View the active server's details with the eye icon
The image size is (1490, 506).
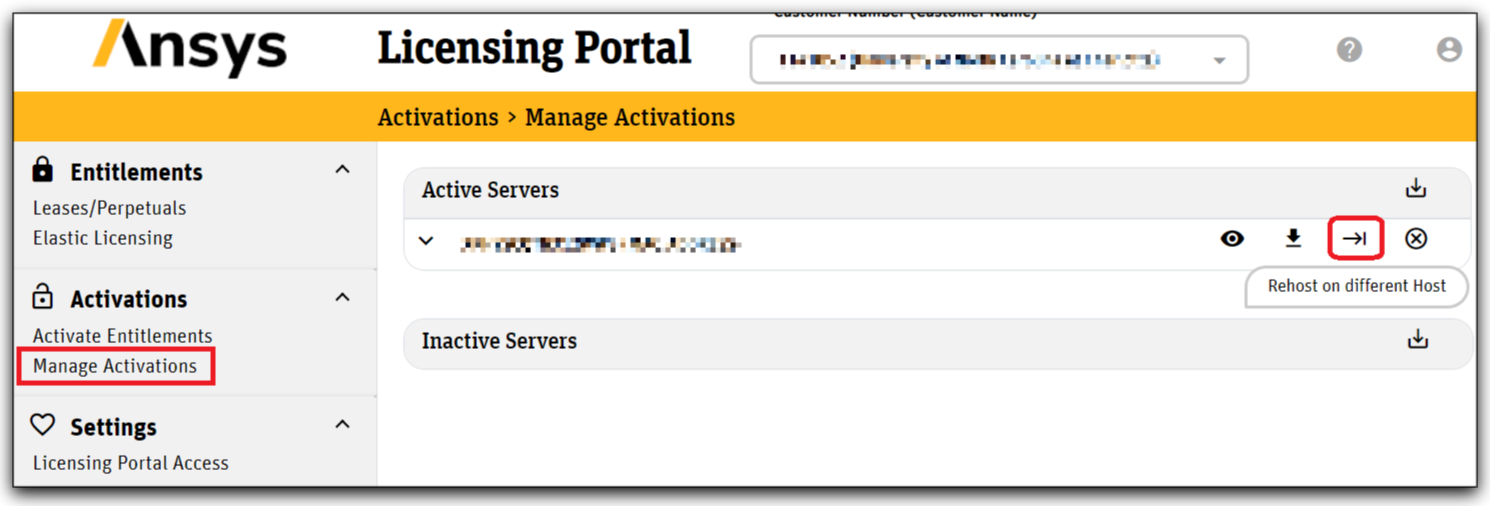click(x=1232, y=238)
